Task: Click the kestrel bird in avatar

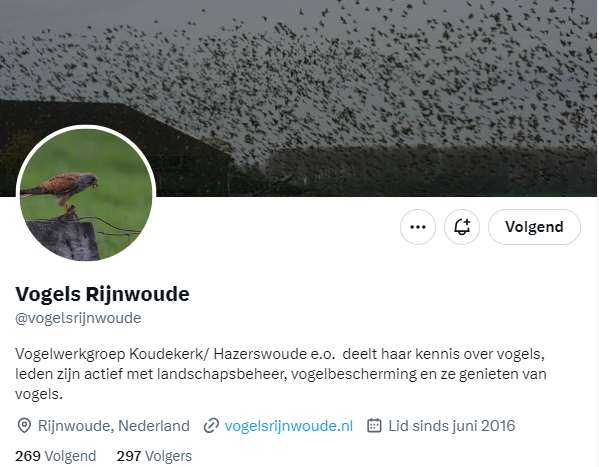Action: 61,190
